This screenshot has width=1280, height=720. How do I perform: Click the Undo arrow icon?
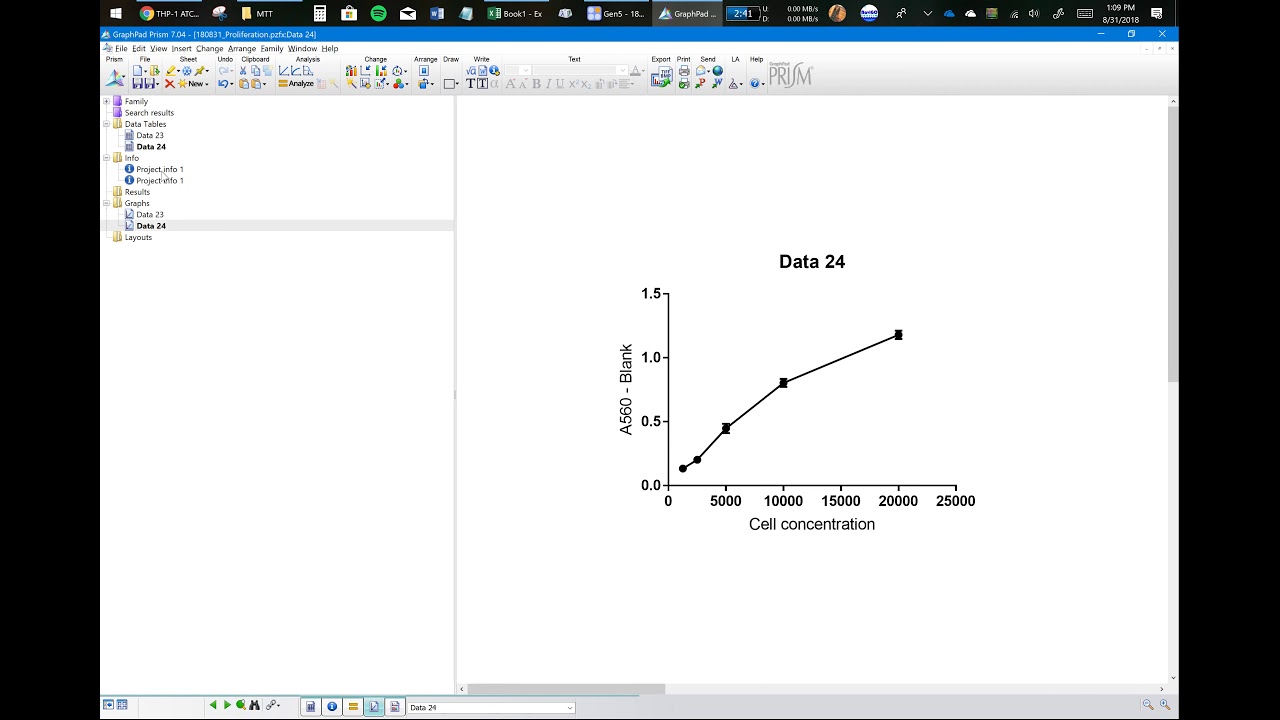tap(223, 83)
